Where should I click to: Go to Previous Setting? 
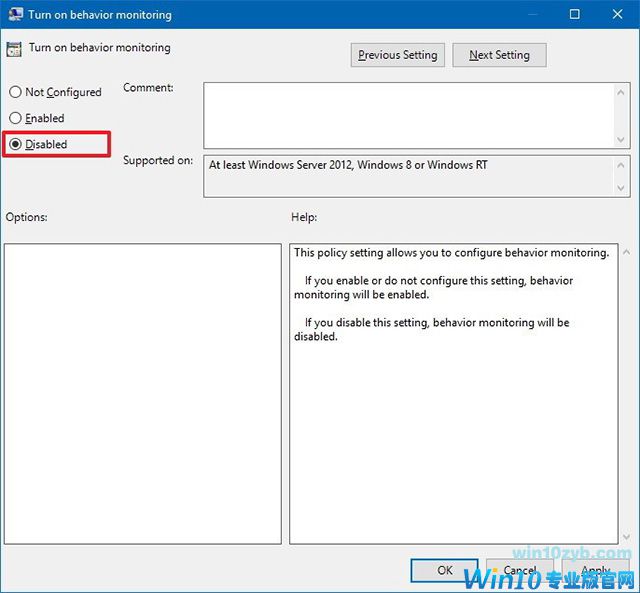tap(398, 55)
